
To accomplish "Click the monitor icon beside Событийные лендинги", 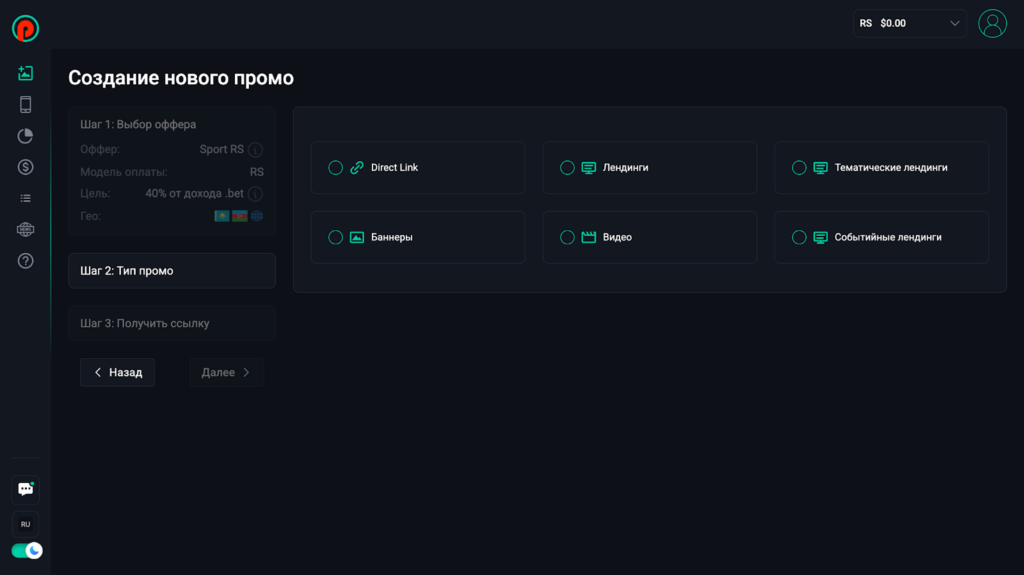I will pyautogui.click(x=820, y=237).
